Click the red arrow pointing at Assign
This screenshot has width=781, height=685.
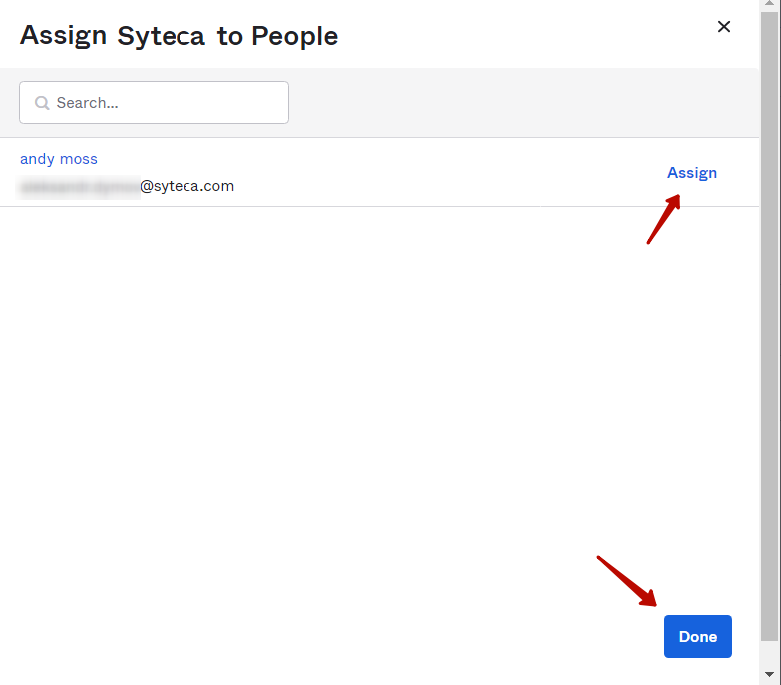(x=663, y=219)
